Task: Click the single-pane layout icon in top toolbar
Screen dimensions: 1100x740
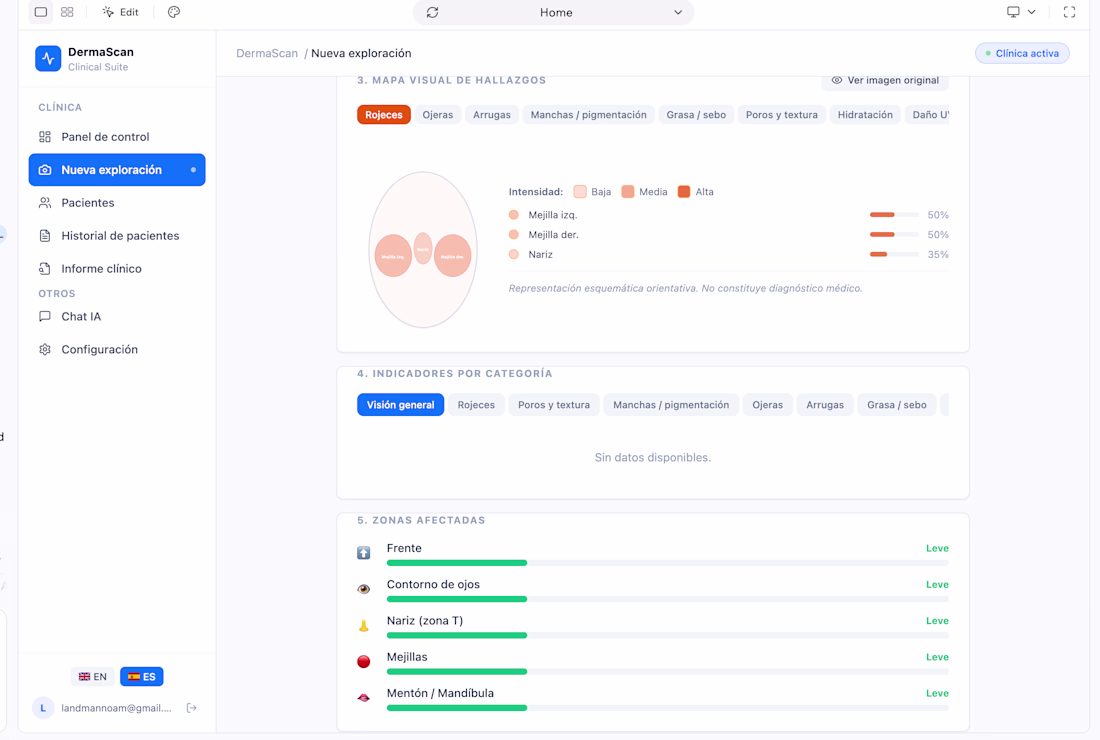Action: coord(41,12)
